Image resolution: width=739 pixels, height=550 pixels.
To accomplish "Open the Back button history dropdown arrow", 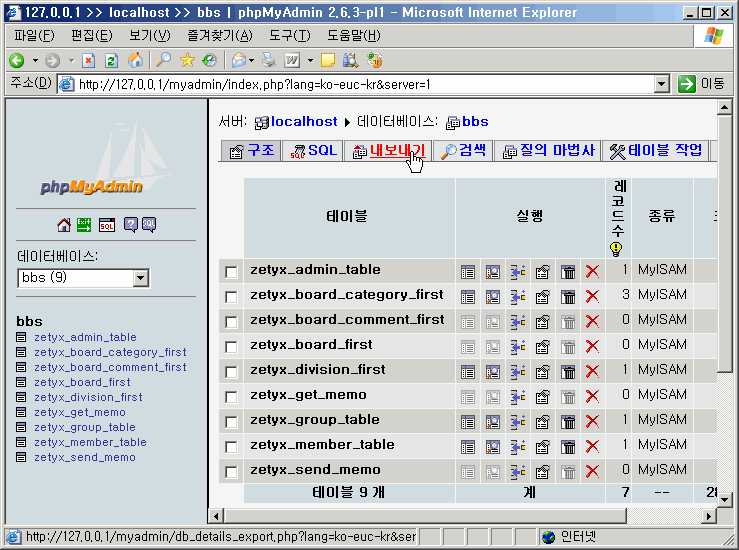I will pos(35,60).
